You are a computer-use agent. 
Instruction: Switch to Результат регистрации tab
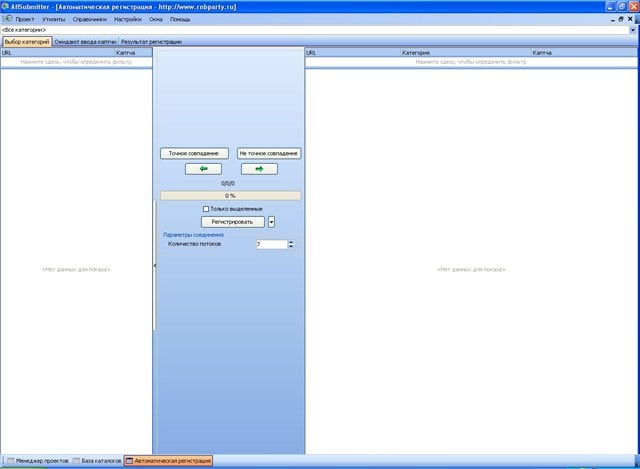pyautogui.click(x=151, y=42)
